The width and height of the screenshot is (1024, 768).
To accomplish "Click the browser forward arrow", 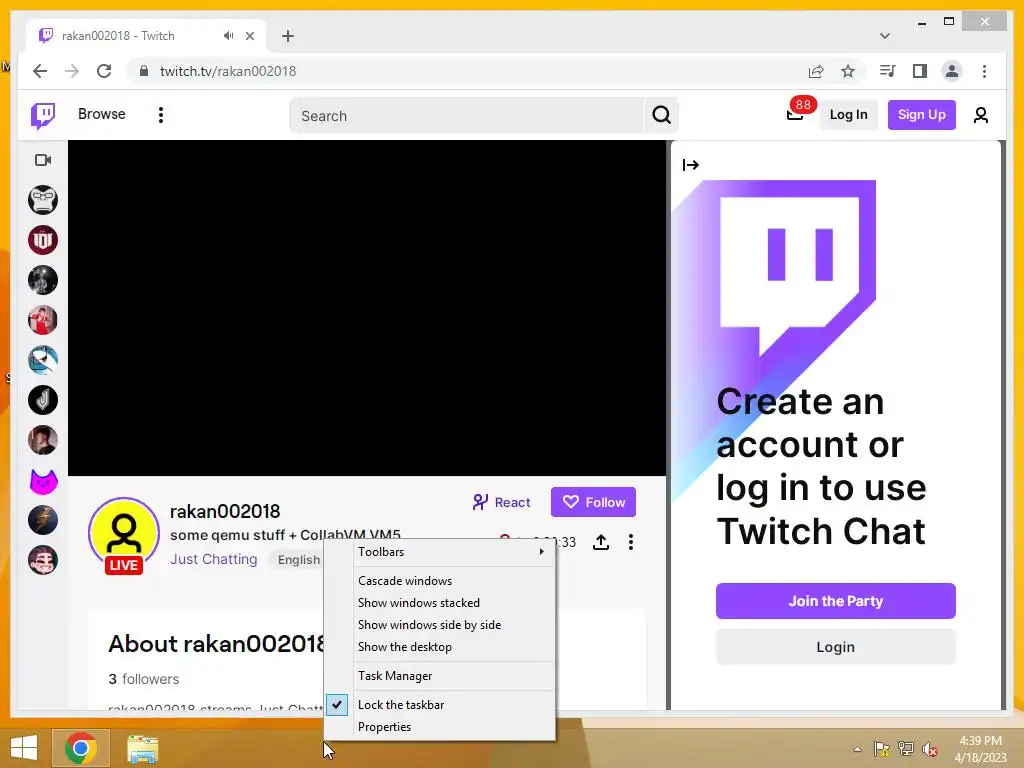I will pyautogui.click(x=72, y=71).
